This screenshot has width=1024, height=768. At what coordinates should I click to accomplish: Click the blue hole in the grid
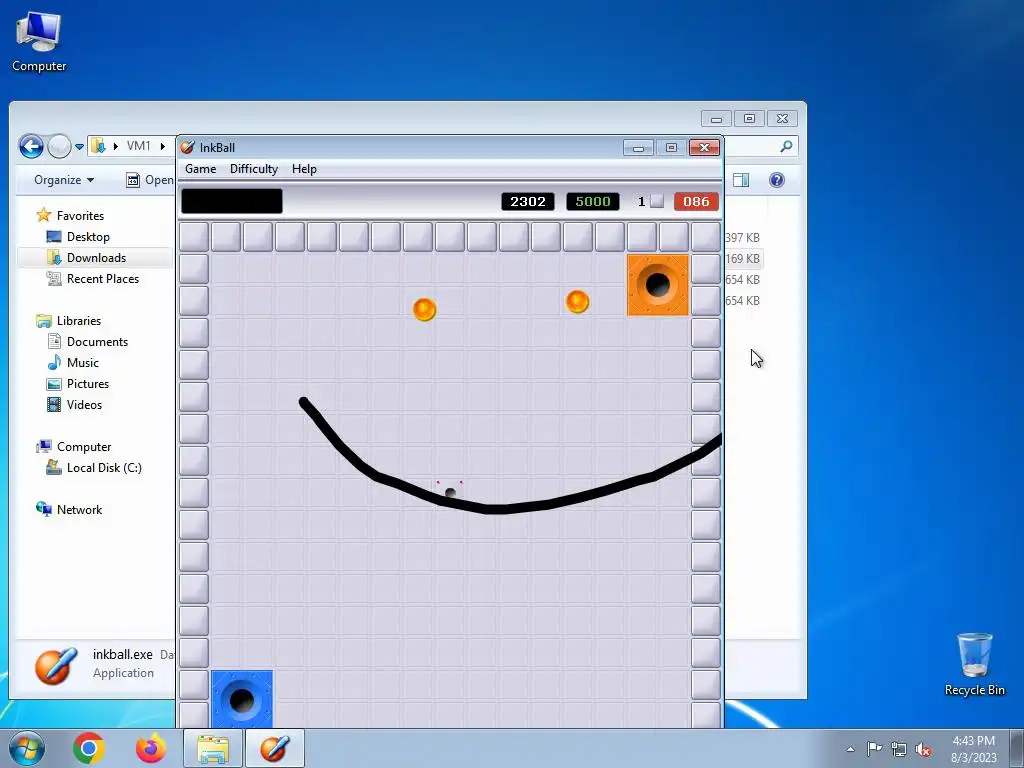(x=242, y=699)
